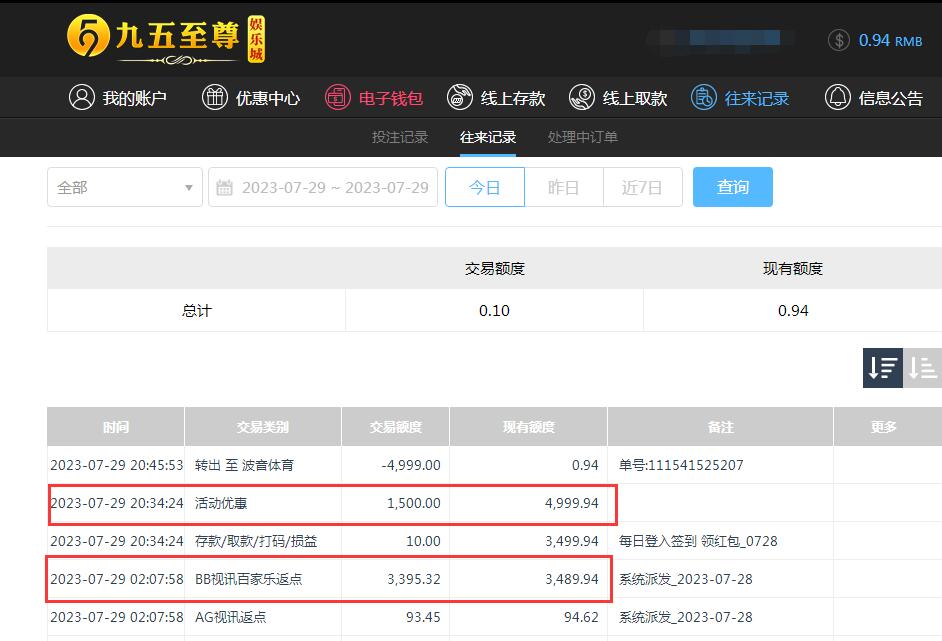942x641 pixels.
Task: Click AG视讯返点 transaction row
Action: coord(494,616)
